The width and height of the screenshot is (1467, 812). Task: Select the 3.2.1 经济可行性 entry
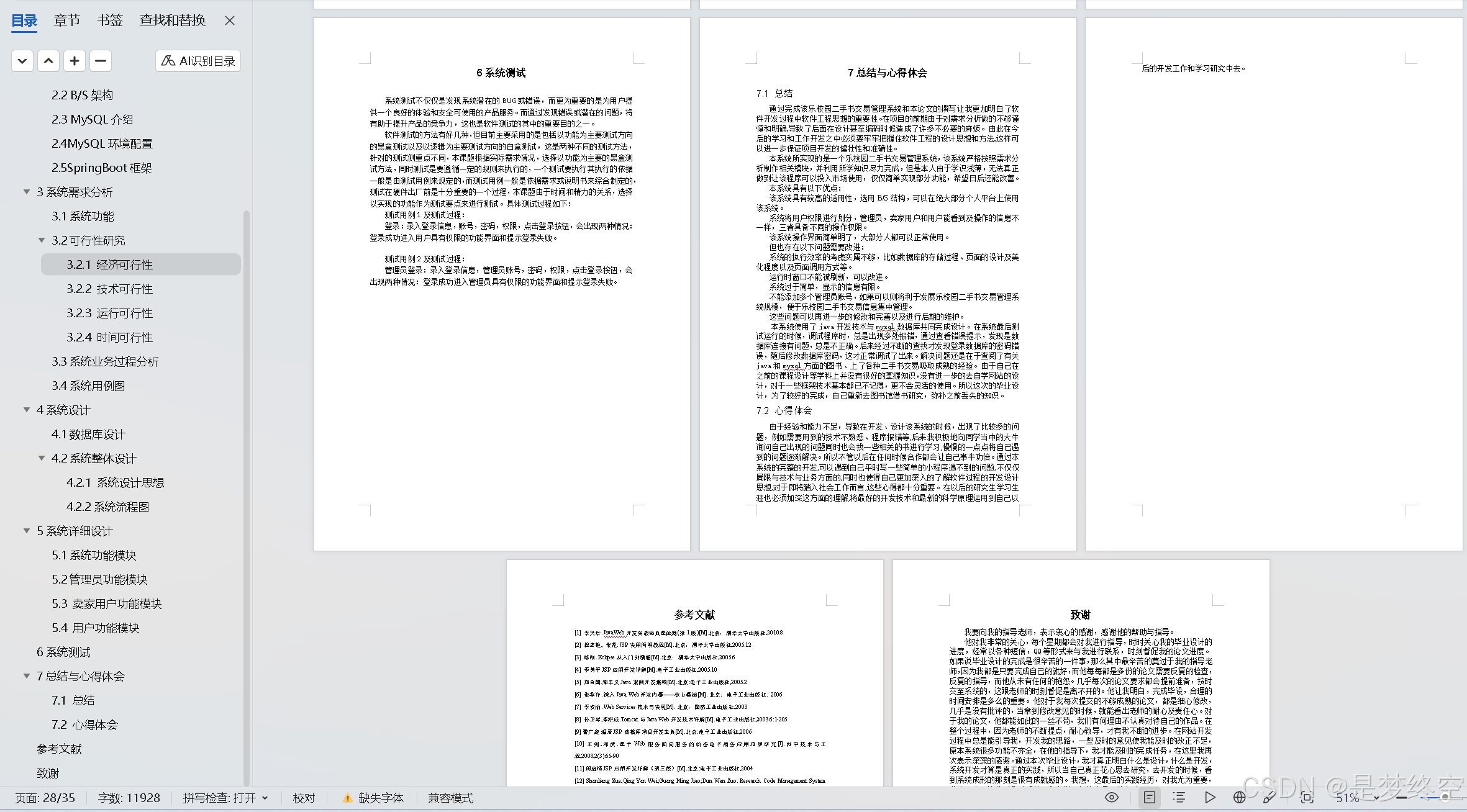[141, 264]
